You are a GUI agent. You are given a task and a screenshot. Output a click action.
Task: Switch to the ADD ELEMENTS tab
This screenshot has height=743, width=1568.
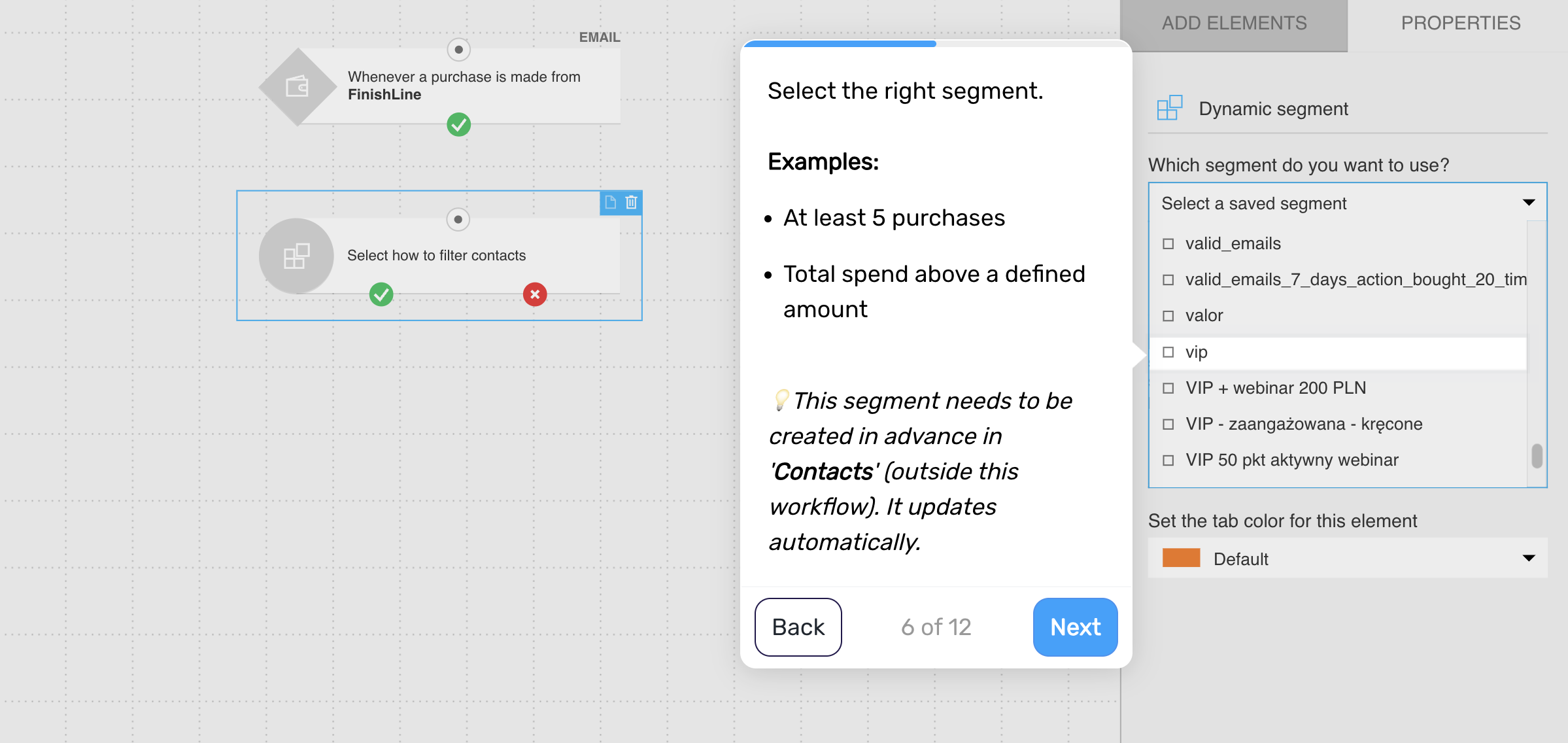pos(1234,24)
